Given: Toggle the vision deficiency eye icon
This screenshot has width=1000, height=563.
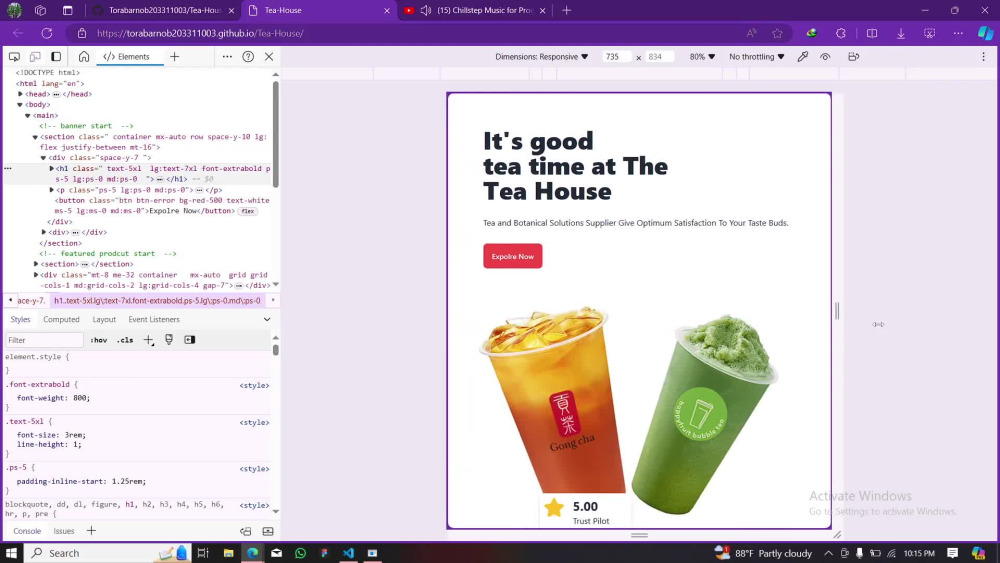Looking at the screenshot, I should click(825, 57).
